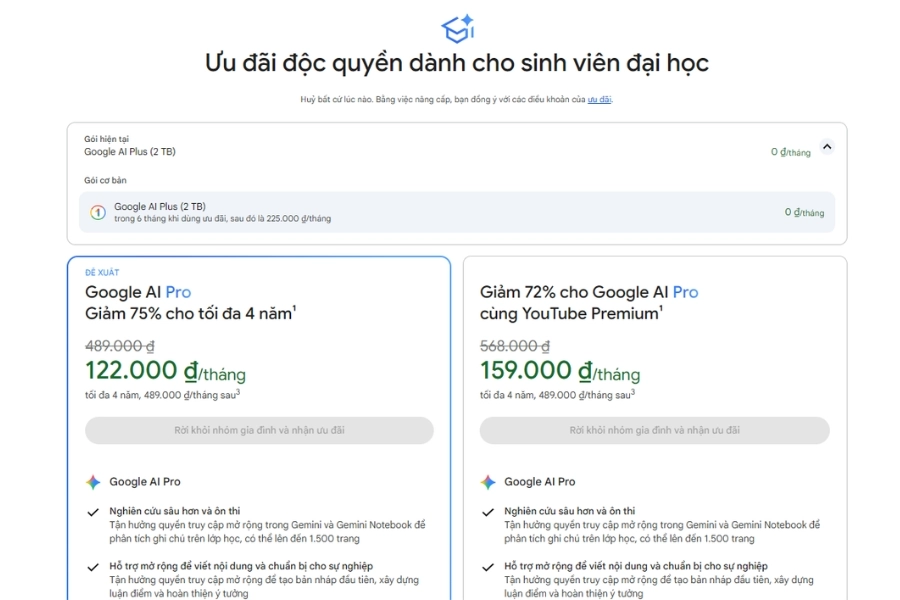This screenshot has height=600, width=900.
Task: Click the 159.000 đ/tháng price
Action: (x=560, y=371)
